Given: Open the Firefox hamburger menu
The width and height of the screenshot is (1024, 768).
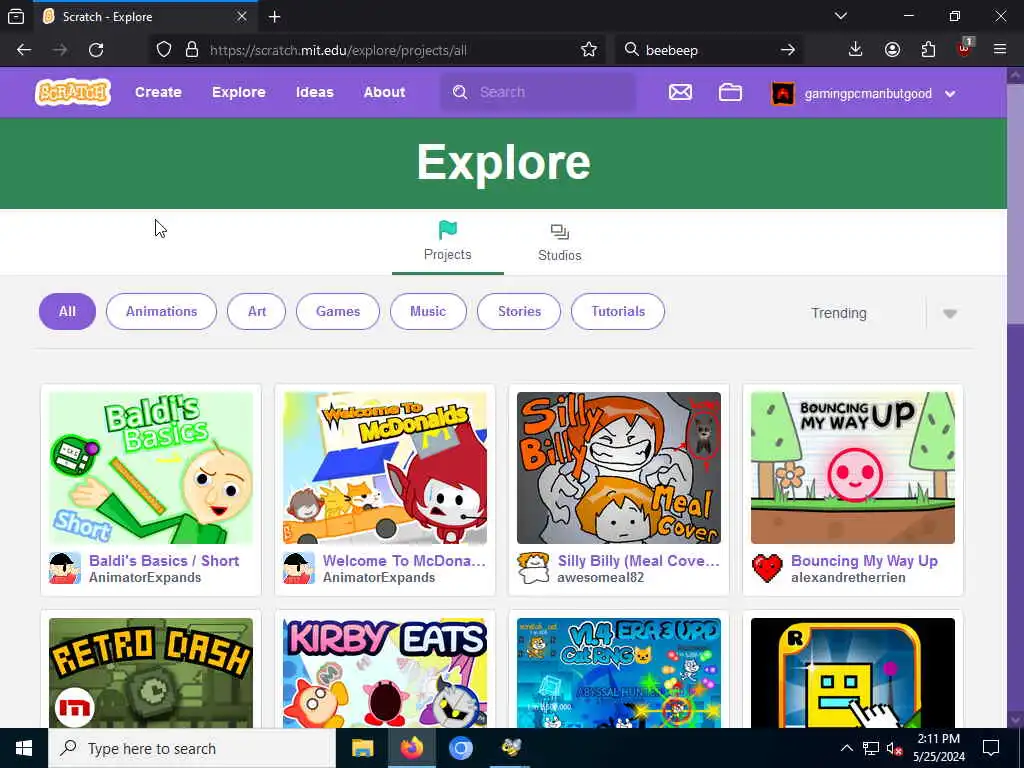Looking at the screenshot, I should tap(1000, 50).
